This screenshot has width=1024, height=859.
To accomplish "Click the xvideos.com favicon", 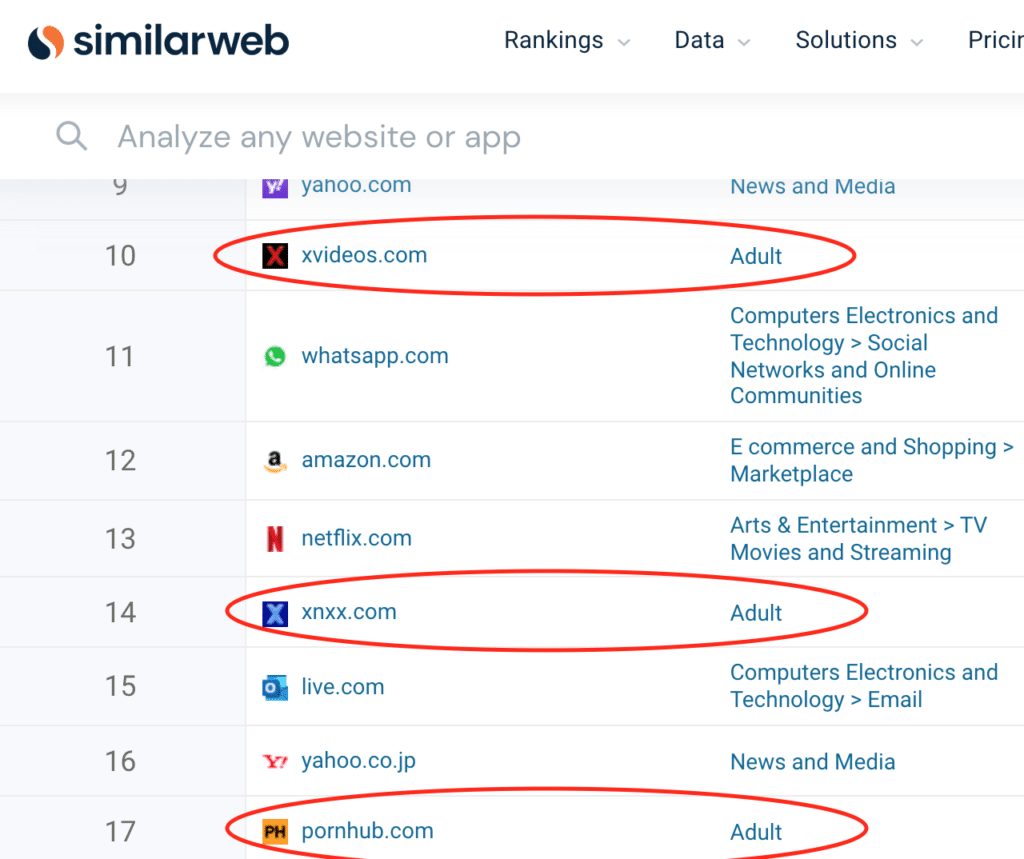I will coord(275,255).
